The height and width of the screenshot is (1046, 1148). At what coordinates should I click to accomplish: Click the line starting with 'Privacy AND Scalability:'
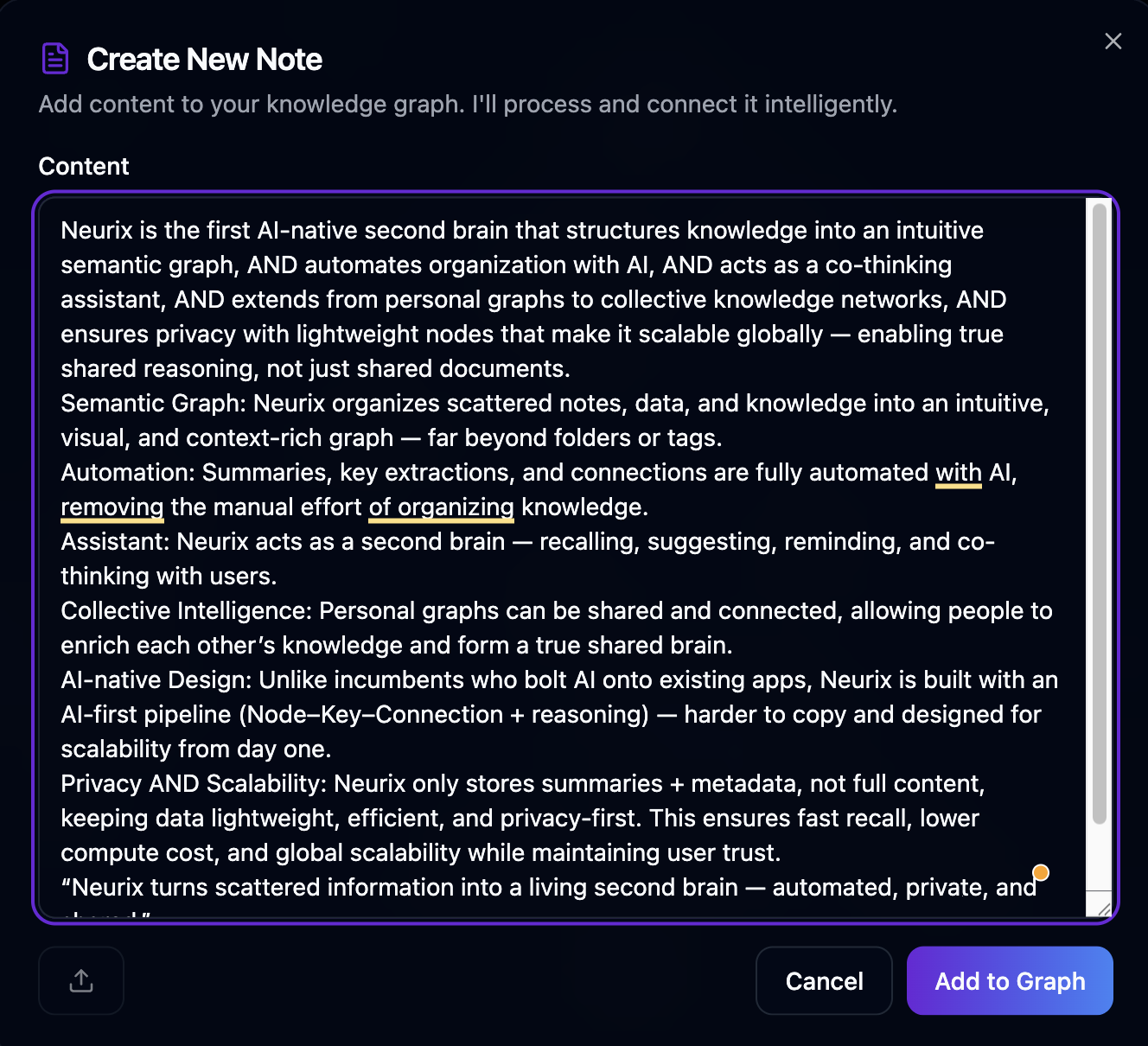click(519, 783)
